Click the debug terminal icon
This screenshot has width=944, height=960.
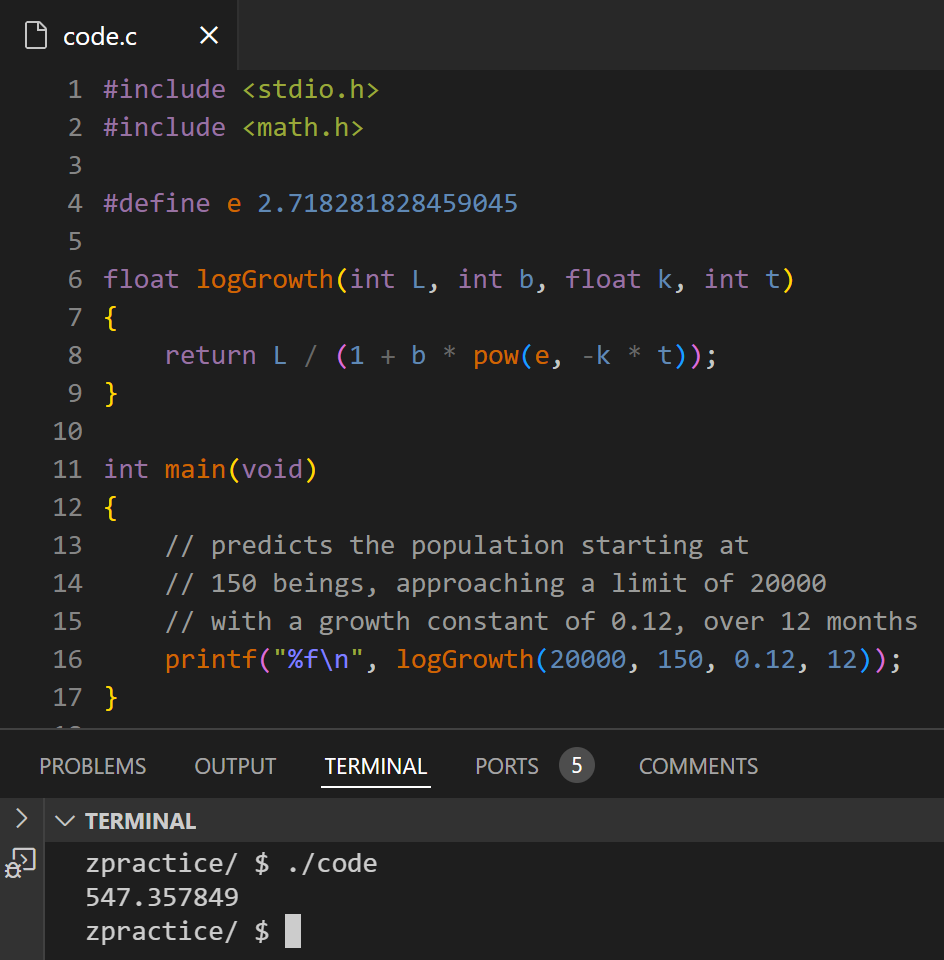(20, 863)
